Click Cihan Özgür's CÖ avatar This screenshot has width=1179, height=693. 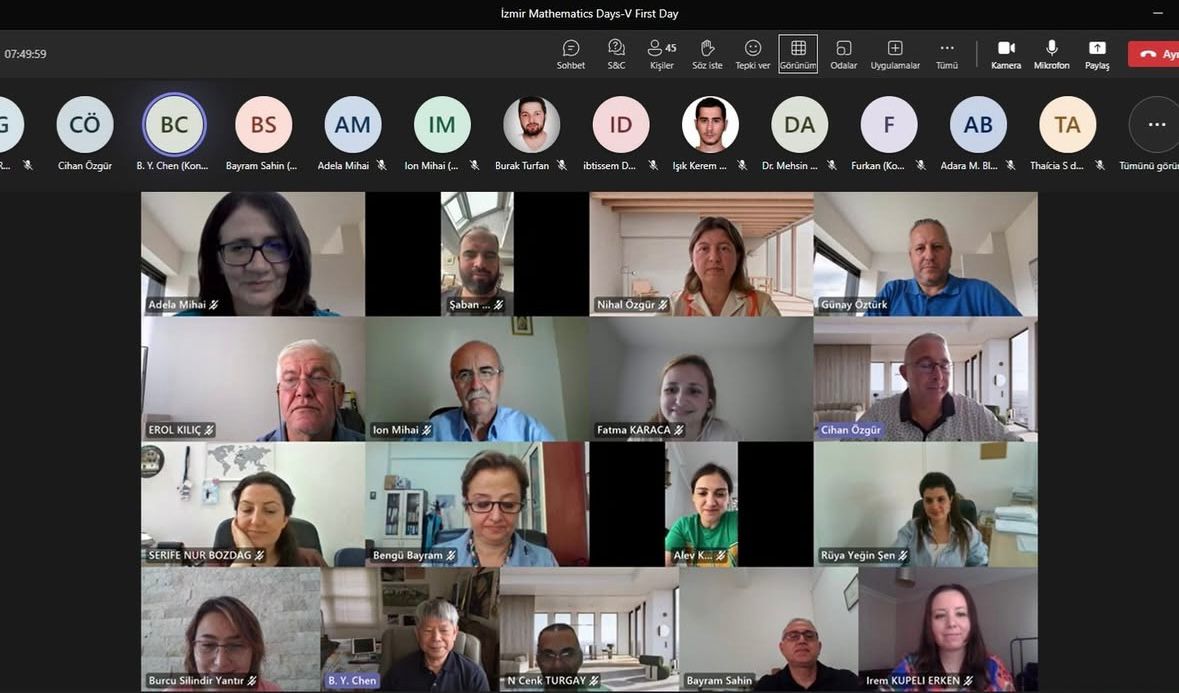pos(85,125)
